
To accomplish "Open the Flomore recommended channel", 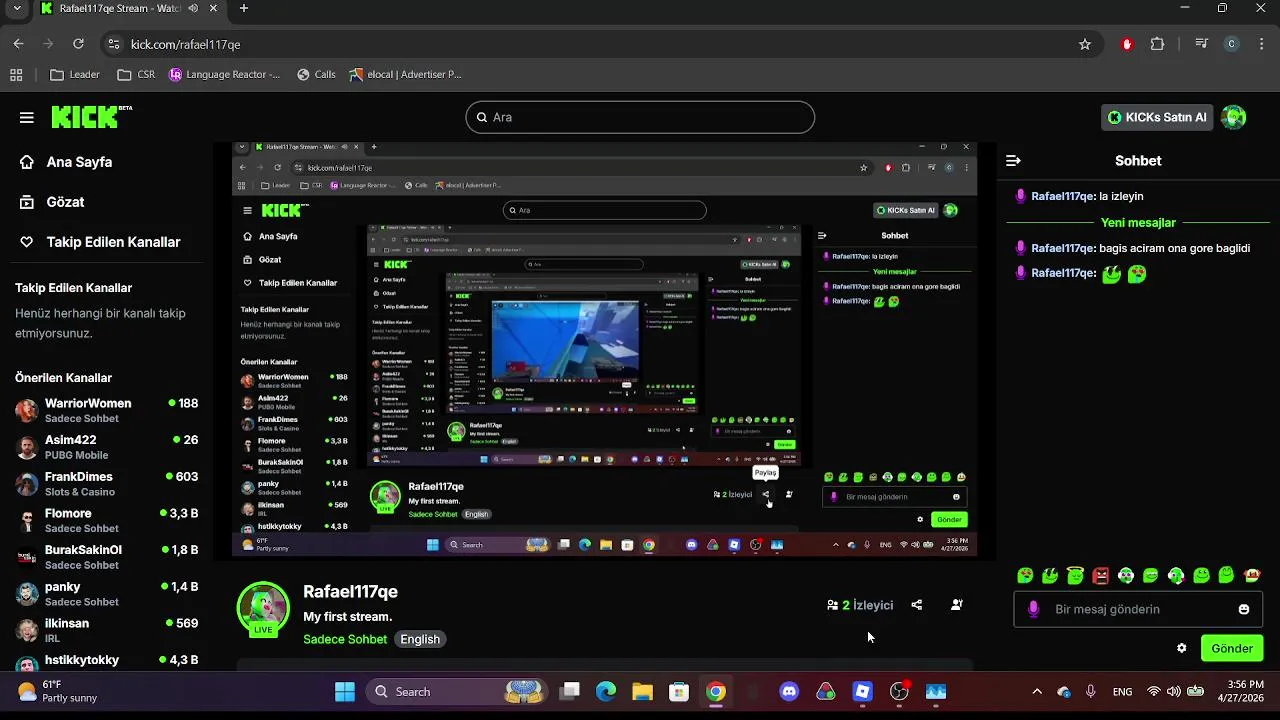I will point(107,520).
